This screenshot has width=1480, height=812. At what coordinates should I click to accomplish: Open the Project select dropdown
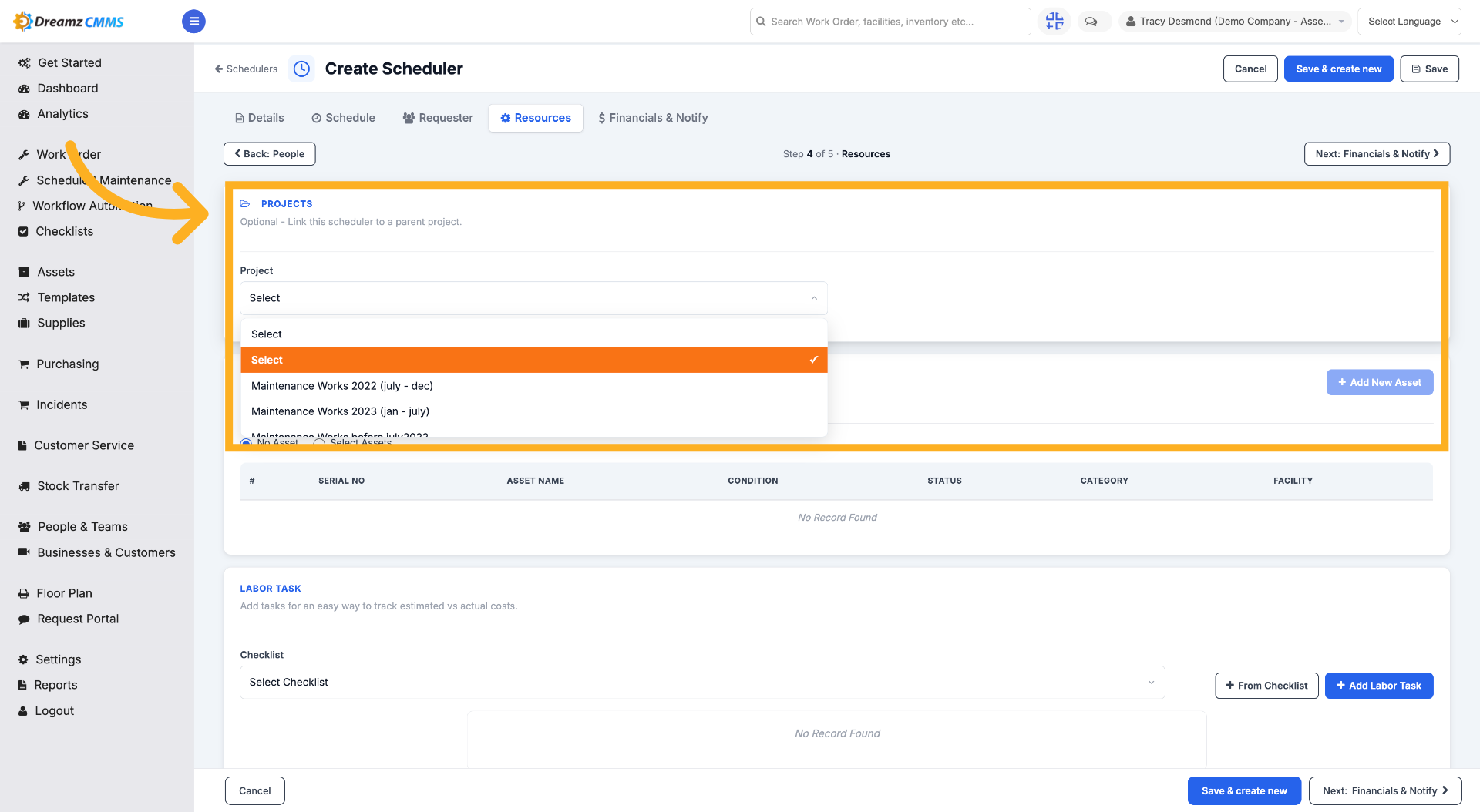pos(533,298)
